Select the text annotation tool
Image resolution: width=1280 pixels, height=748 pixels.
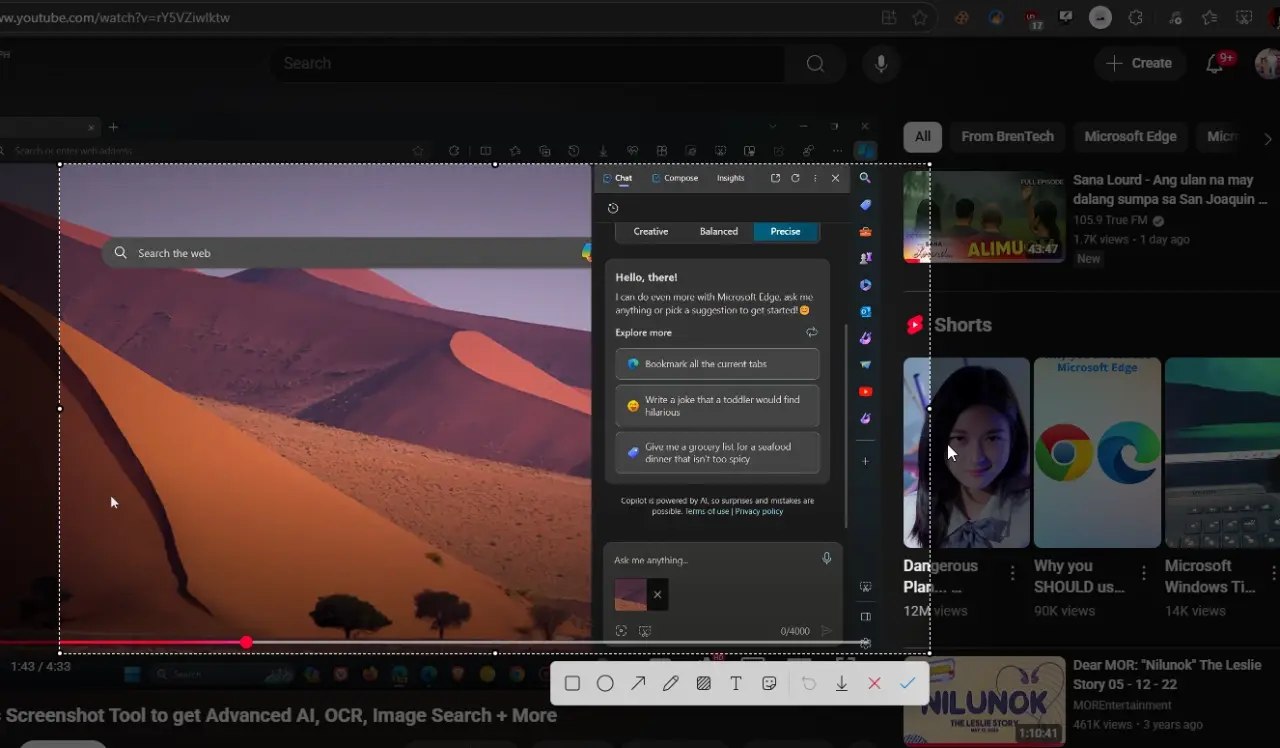[736, 683]
